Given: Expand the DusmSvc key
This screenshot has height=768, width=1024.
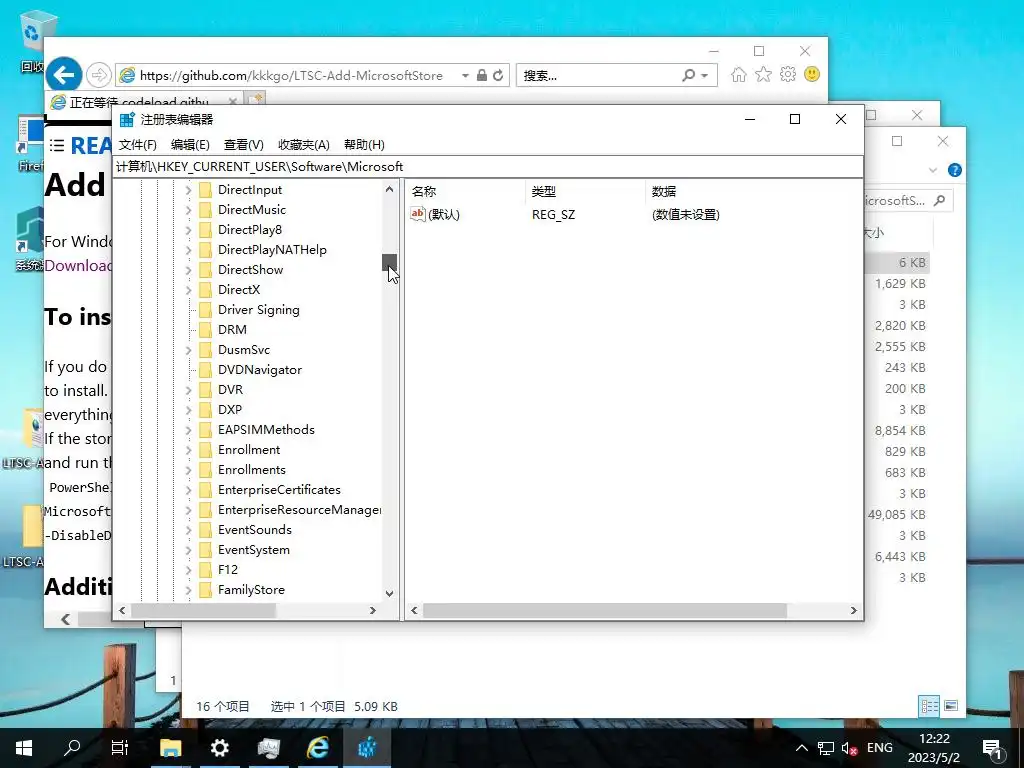Looking at the screenshot, I should (x=189, y=350).
